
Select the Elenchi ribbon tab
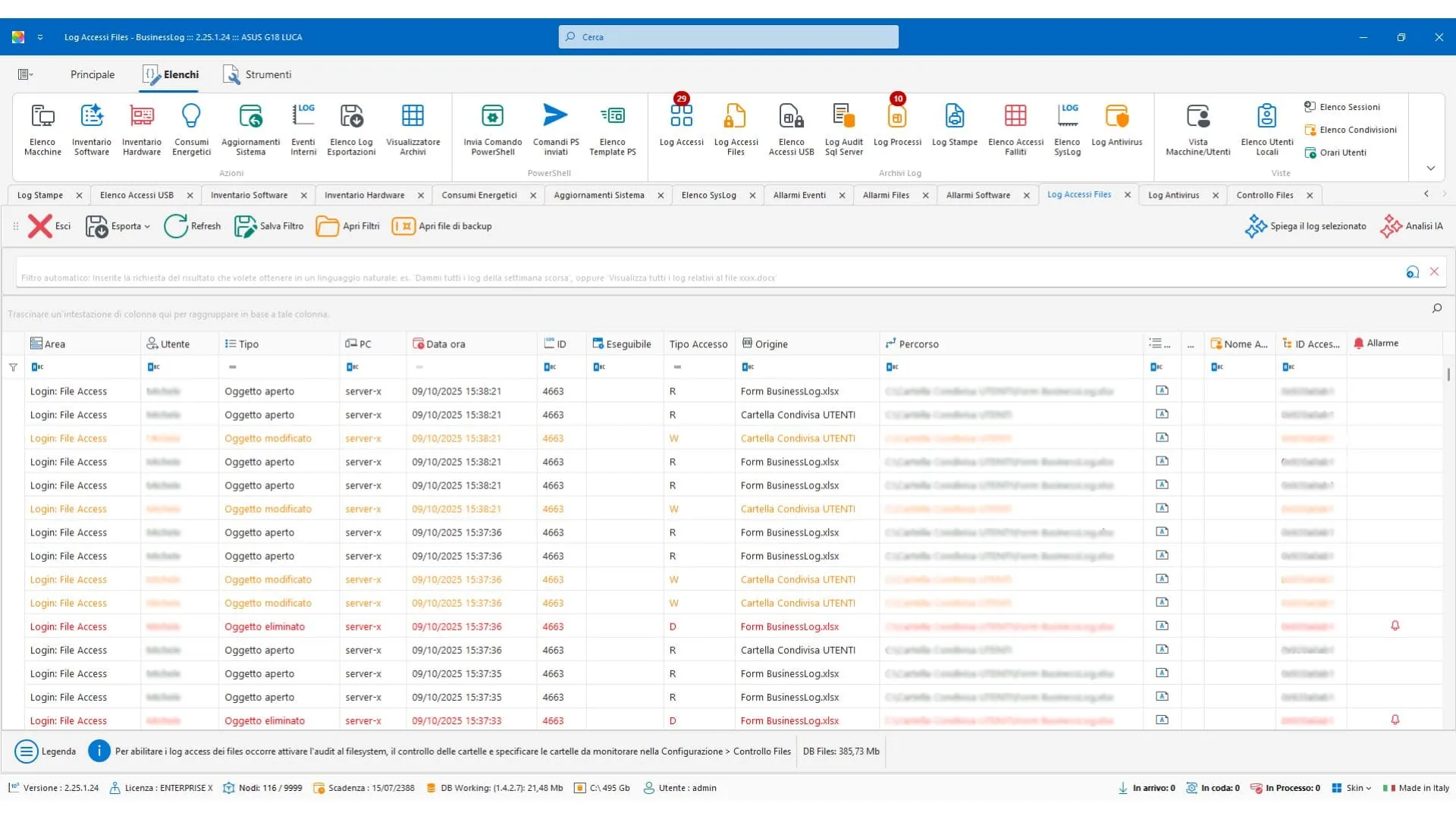click(171, 74)
